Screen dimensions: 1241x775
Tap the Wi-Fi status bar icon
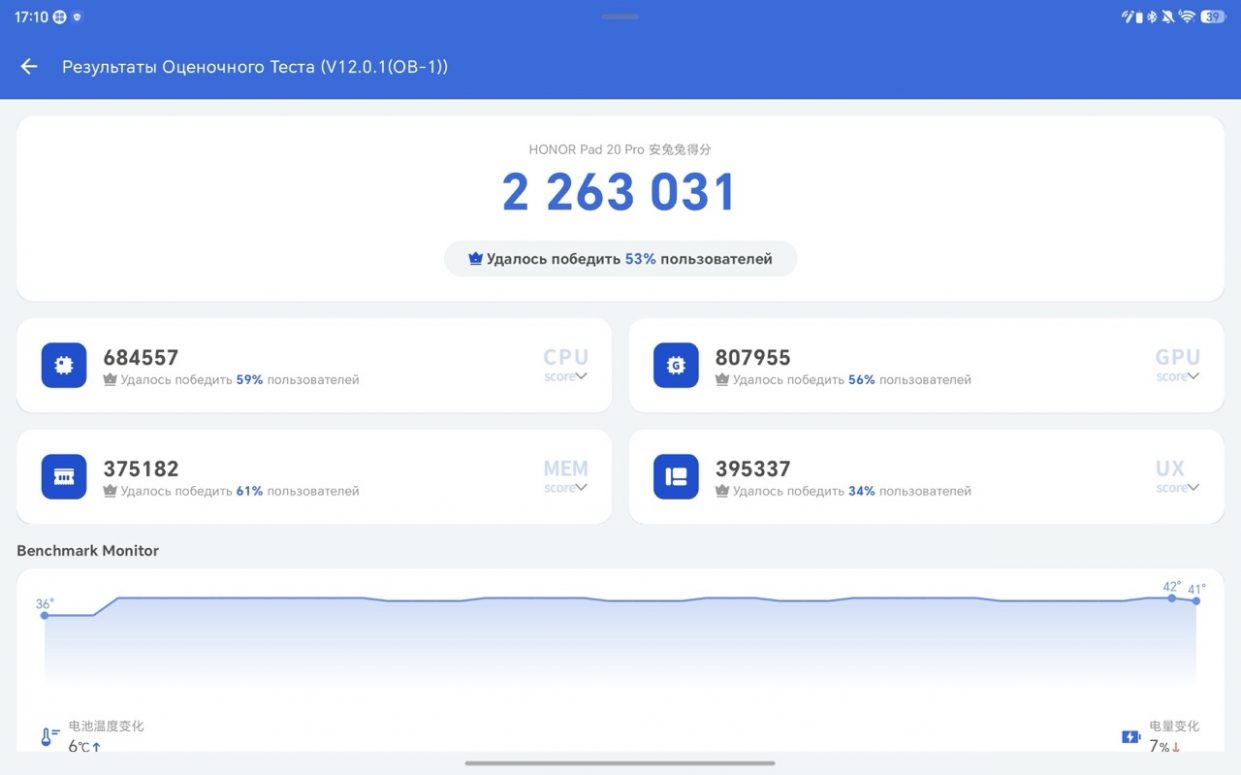point(1187,16)
